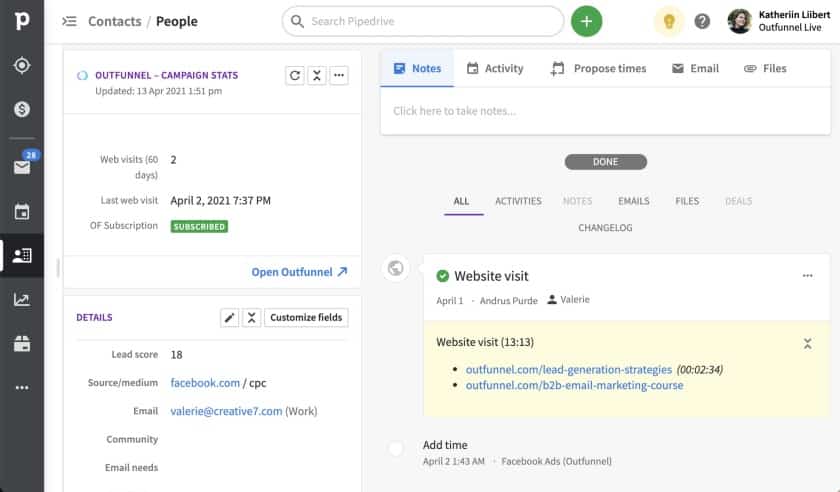Select the Email tab
The height and width of the screenshot is (492, 840).
click(695, 69)
